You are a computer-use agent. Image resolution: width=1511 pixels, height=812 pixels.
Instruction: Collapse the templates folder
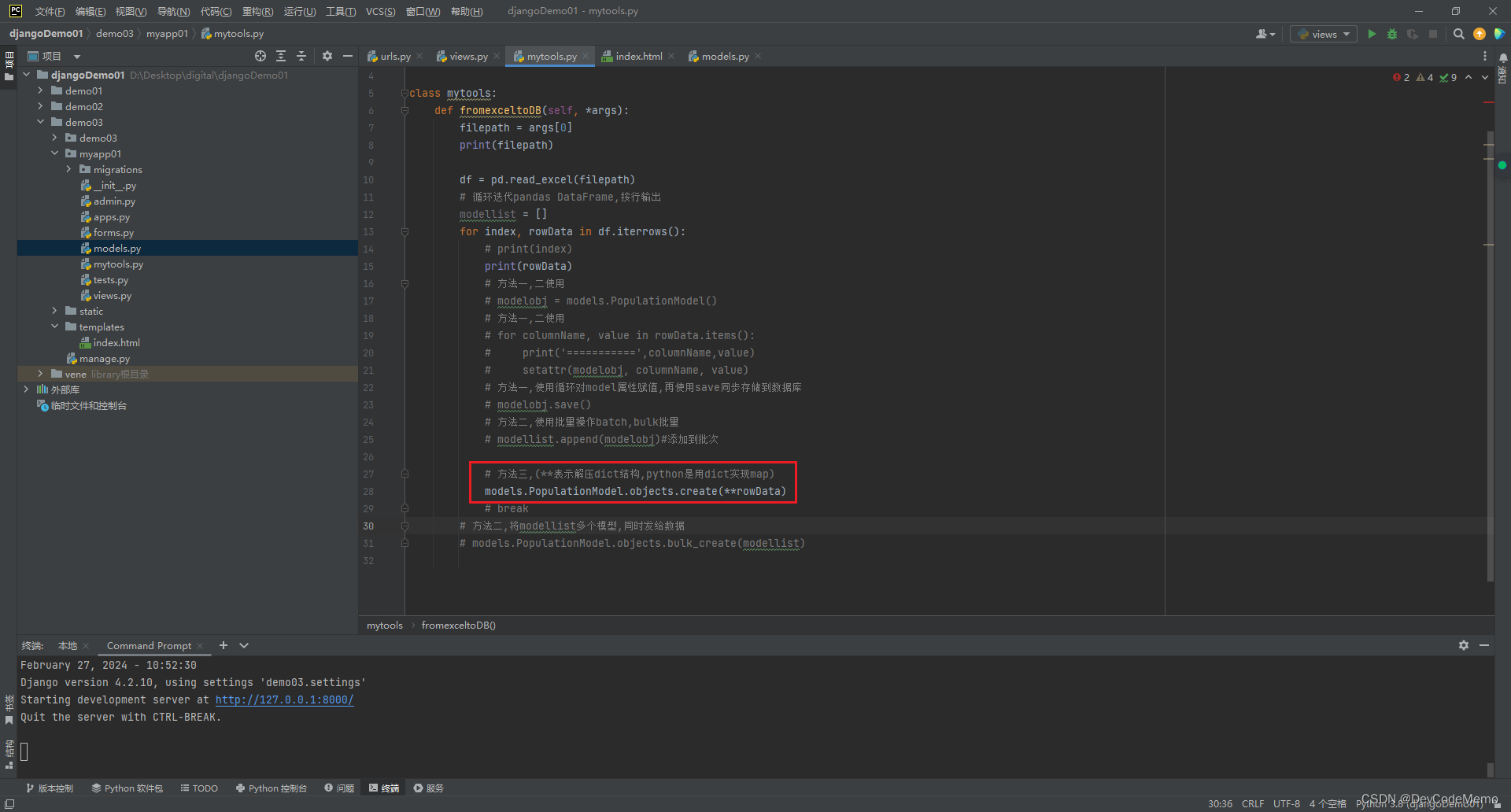pyautogui.click(x=55, y=327)
